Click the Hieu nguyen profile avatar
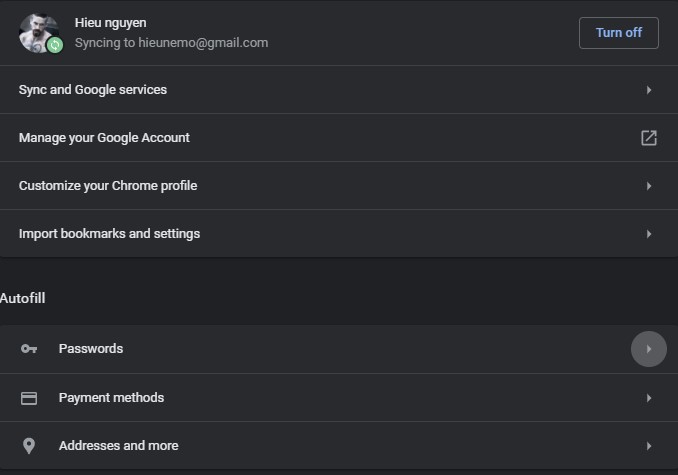This screenshot has height=475, width=678. 37,32
